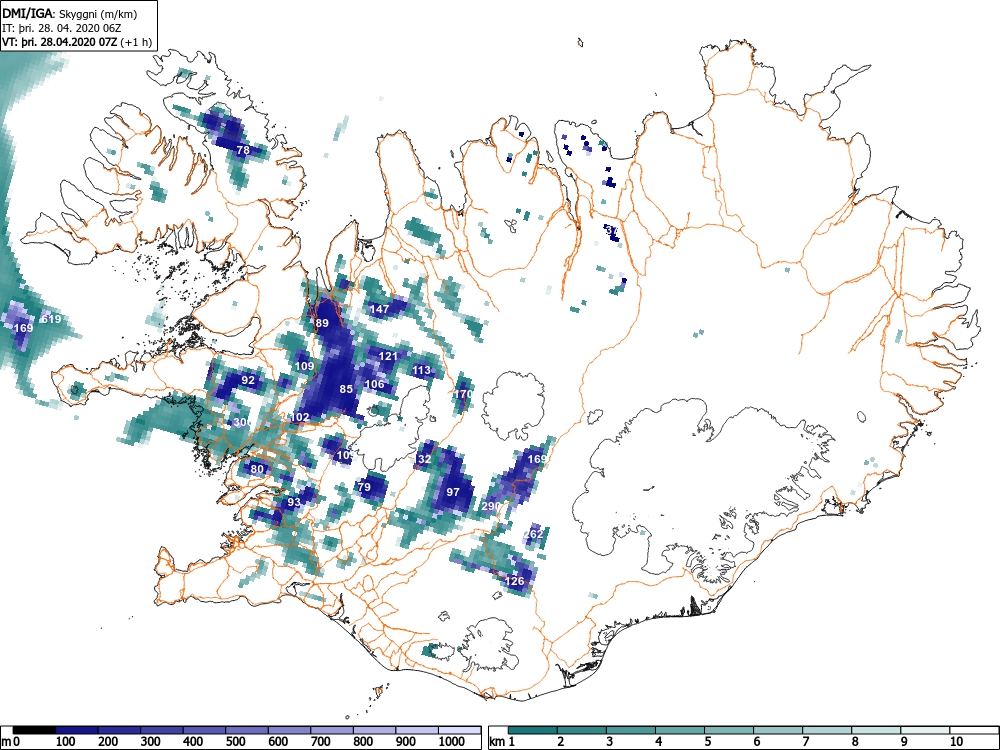Select the 80 visibility value
Image resolution: width=1000 pixels, height=750 pixels.
[x=257, y=469]
